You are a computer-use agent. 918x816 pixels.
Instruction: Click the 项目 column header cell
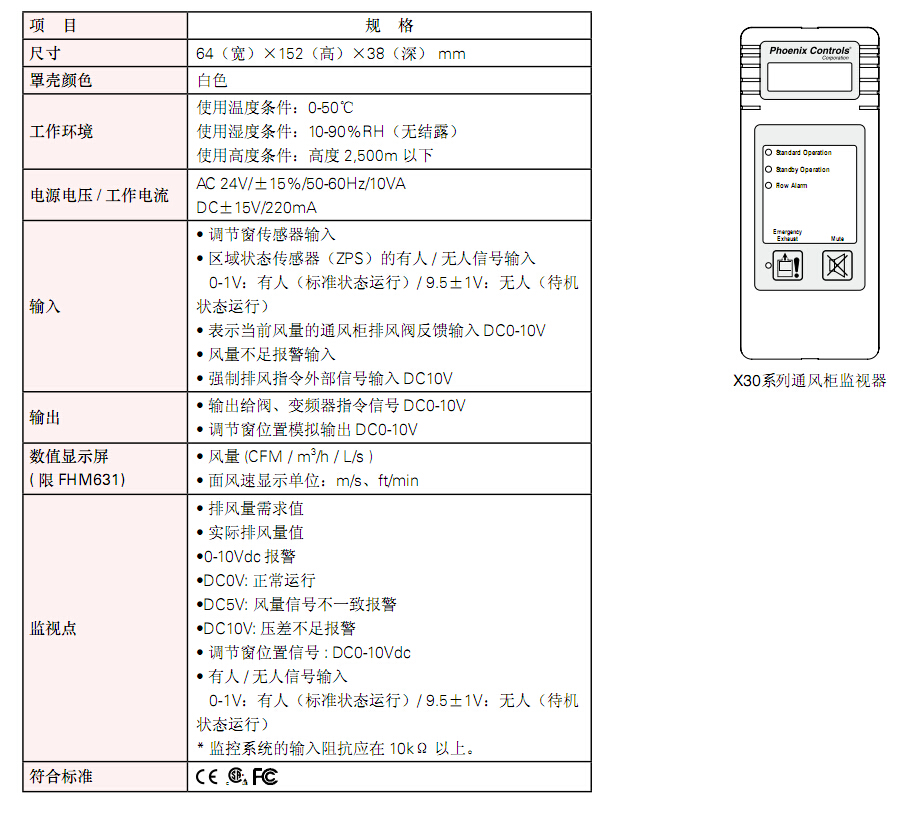pos(104,26)
